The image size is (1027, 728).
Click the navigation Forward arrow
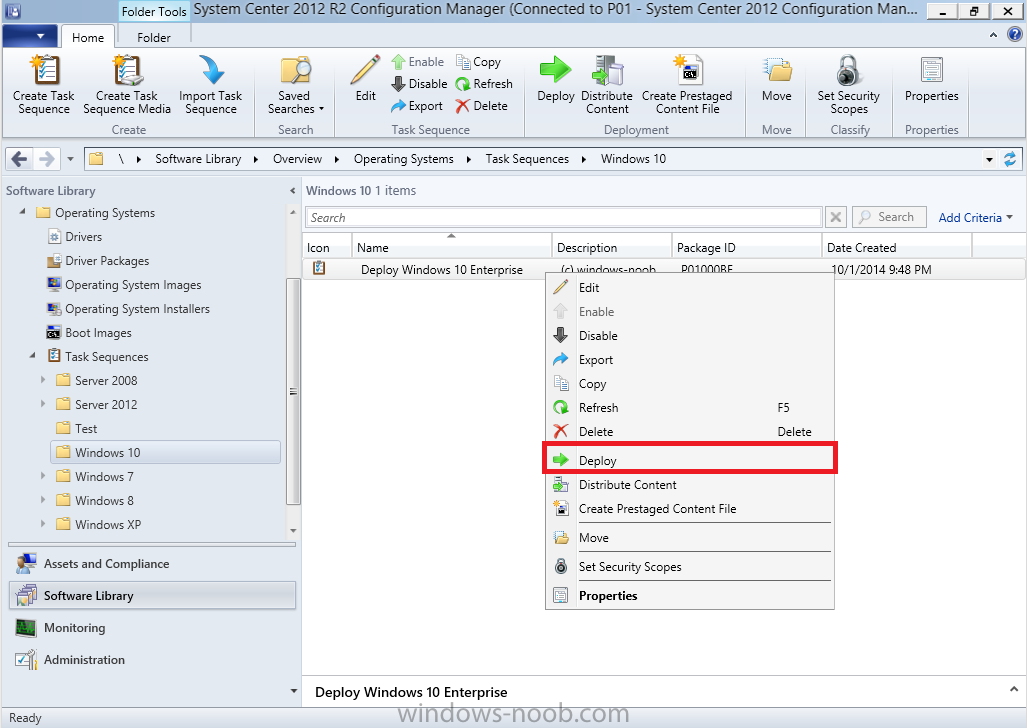(x=47, y=159)
